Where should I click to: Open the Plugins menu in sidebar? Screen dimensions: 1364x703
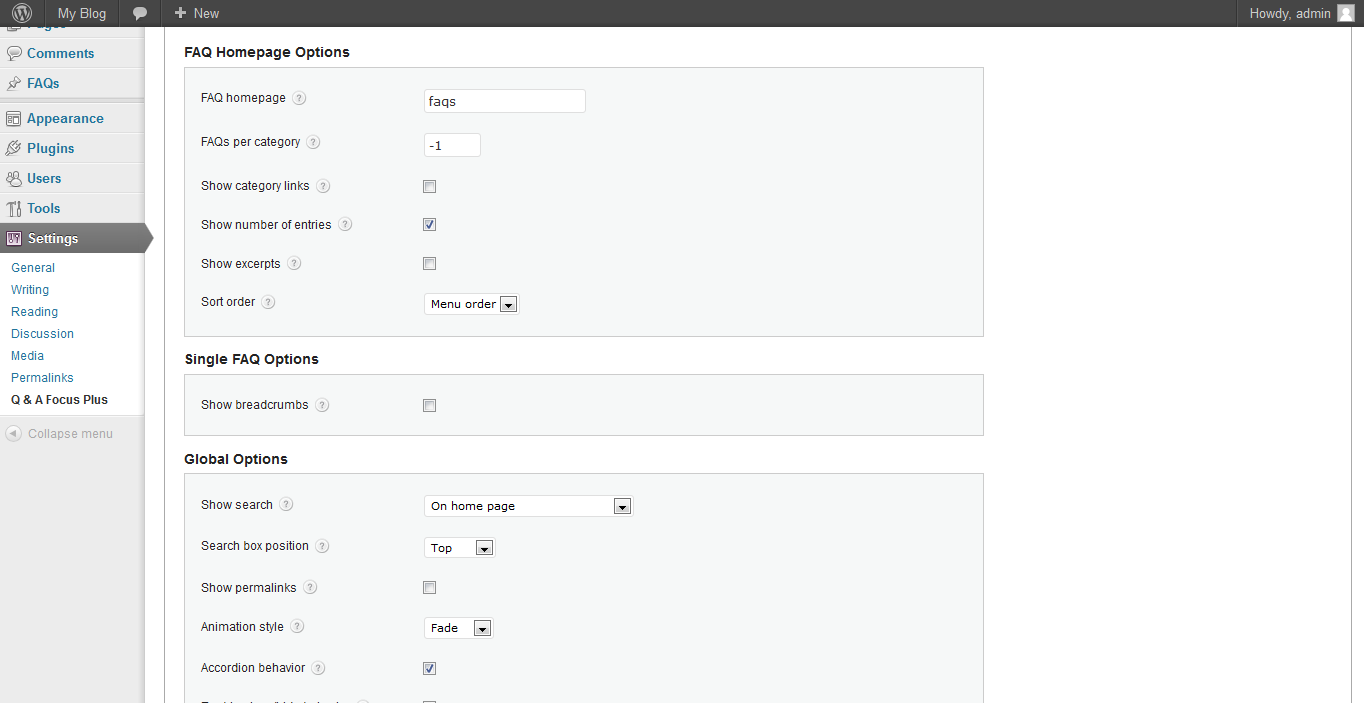[x=50, y=148]
